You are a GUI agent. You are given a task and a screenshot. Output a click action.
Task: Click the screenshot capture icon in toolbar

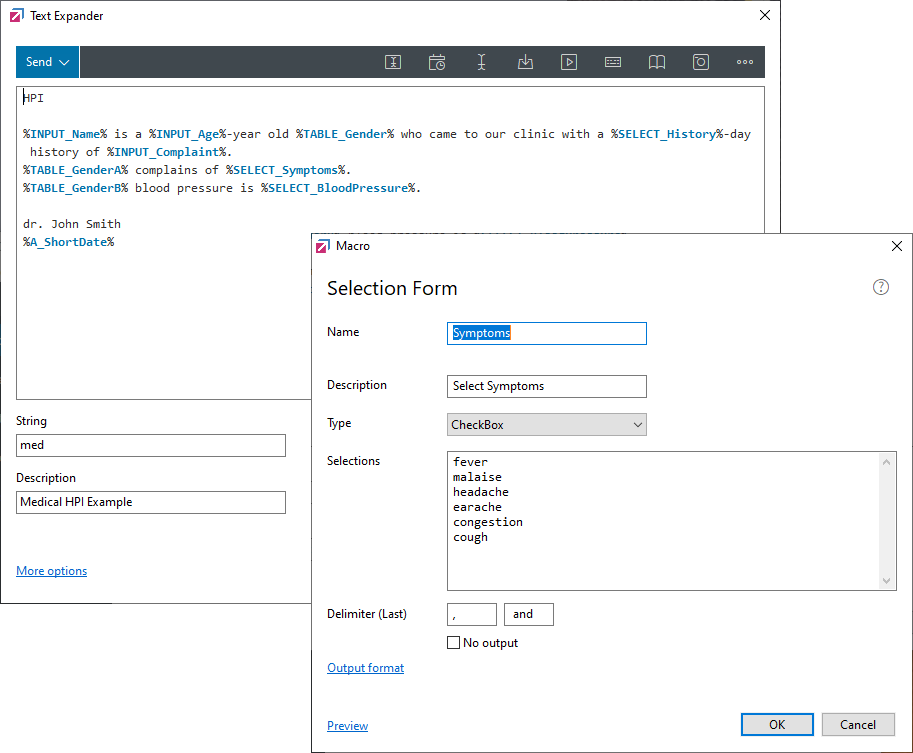point(701,62)
